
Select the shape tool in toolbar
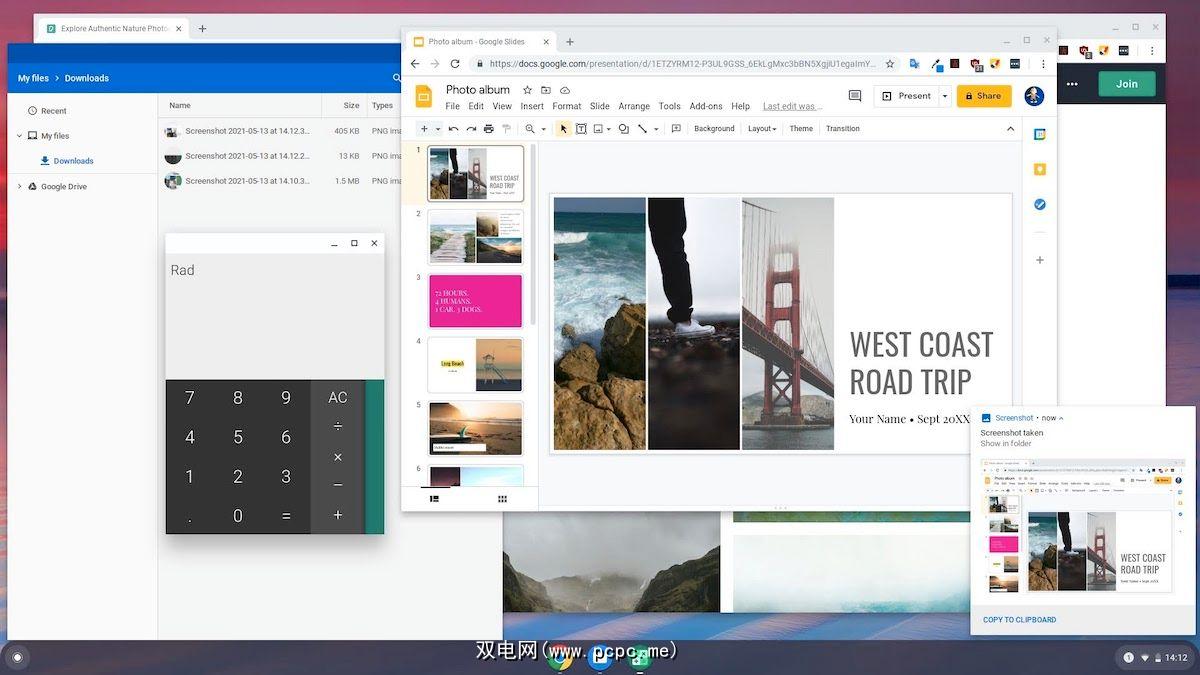623,129
